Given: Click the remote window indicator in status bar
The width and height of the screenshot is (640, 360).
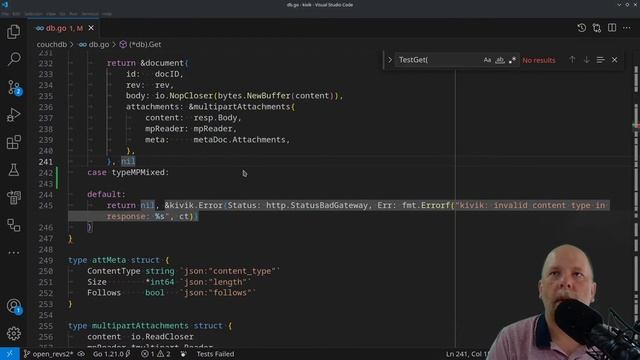Looking at the screenshot, I should tap(9, 353).
